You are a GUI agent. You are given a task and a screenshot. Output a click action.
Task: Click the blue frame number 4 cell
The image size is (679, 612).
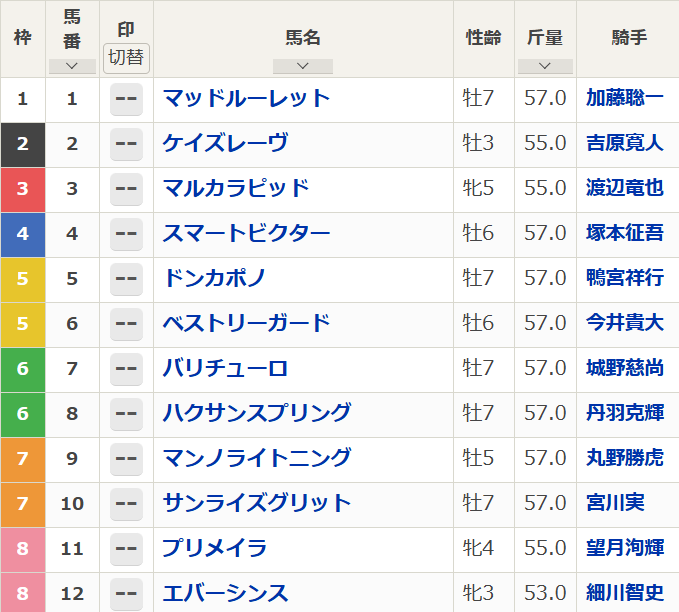22,234
